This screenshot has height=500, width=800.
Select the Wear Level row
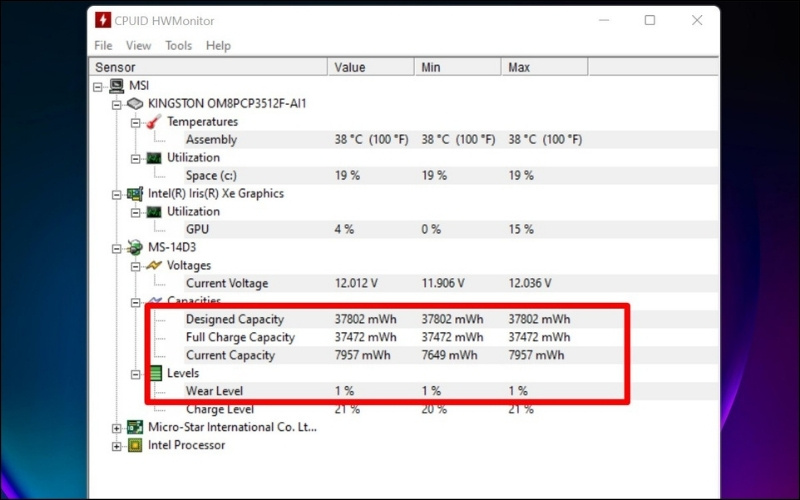tap(451, 391)
